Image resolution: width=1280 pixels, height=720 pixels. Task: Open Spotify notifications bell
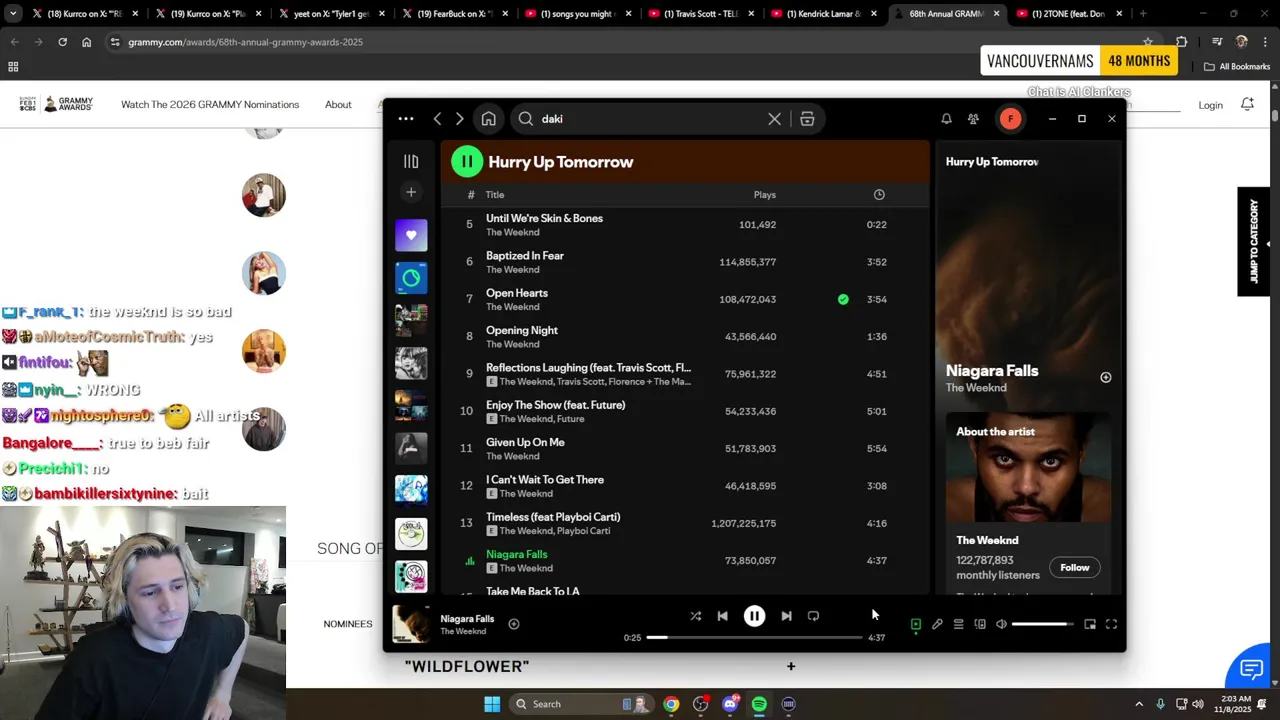point(946,119)
